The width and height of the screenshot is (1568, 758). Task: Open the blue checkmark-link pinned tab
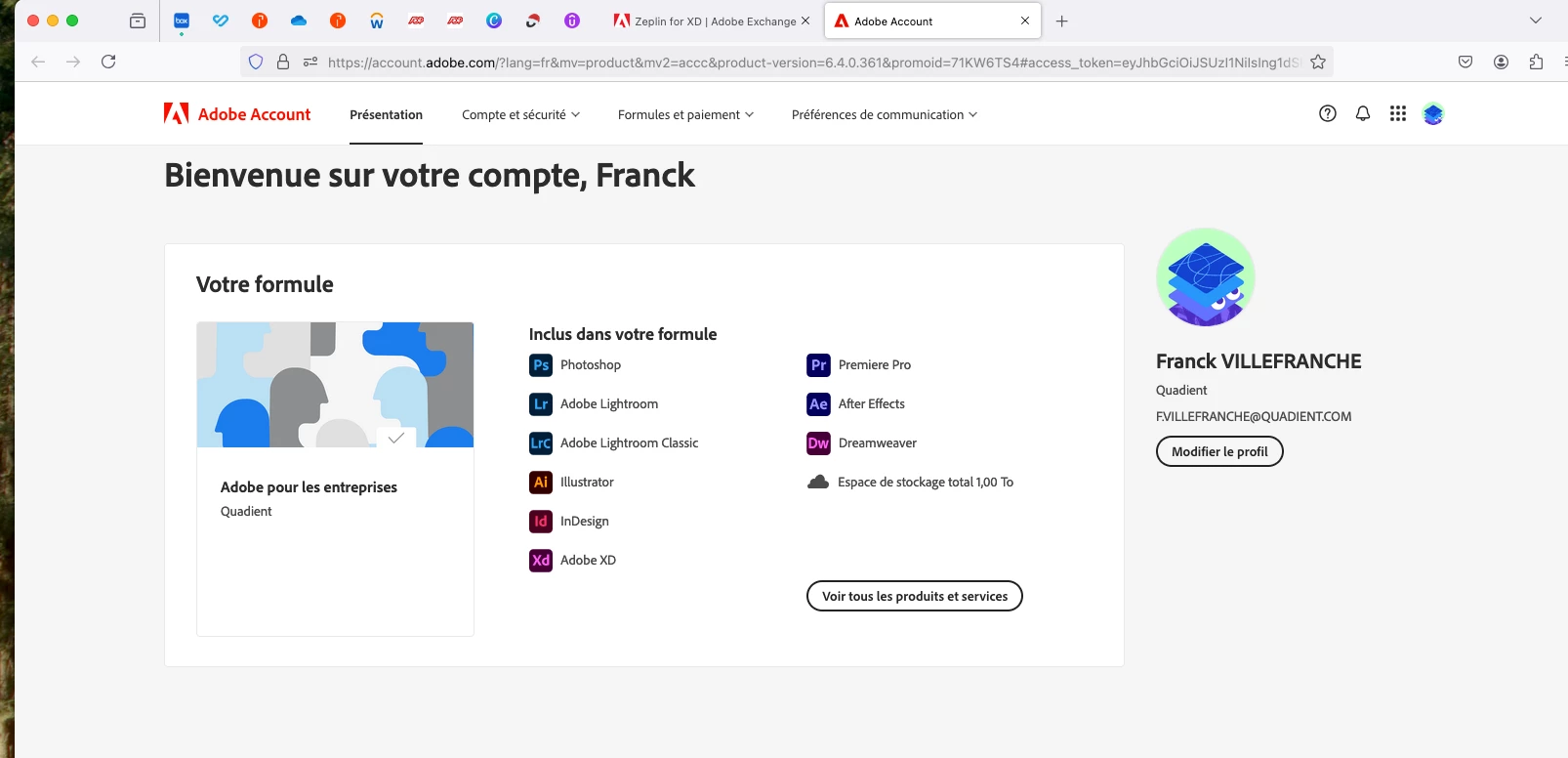tap(221, 21)
